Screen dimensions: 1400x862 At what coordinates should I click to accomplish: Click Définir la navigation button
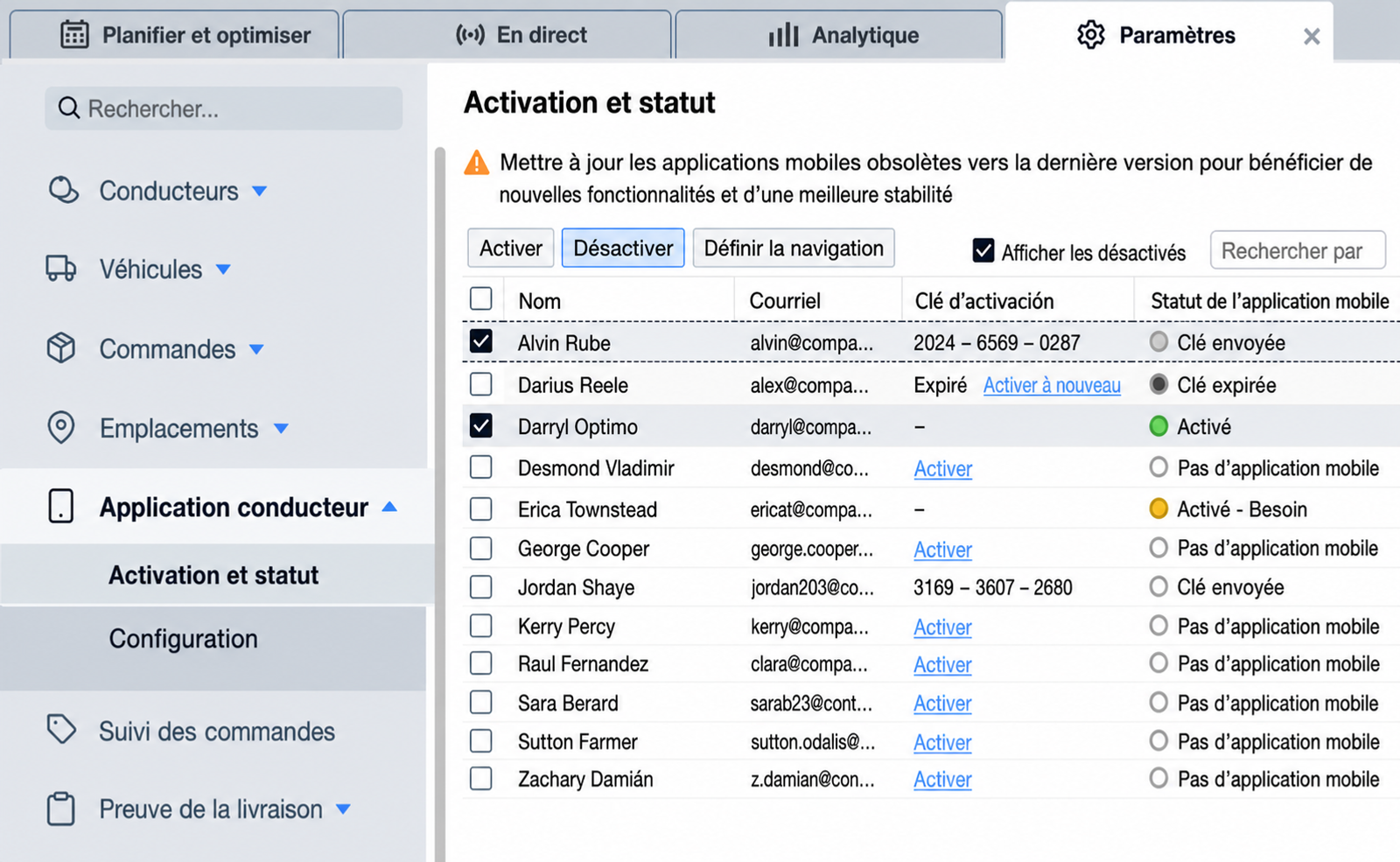click(x=794, y=249)
